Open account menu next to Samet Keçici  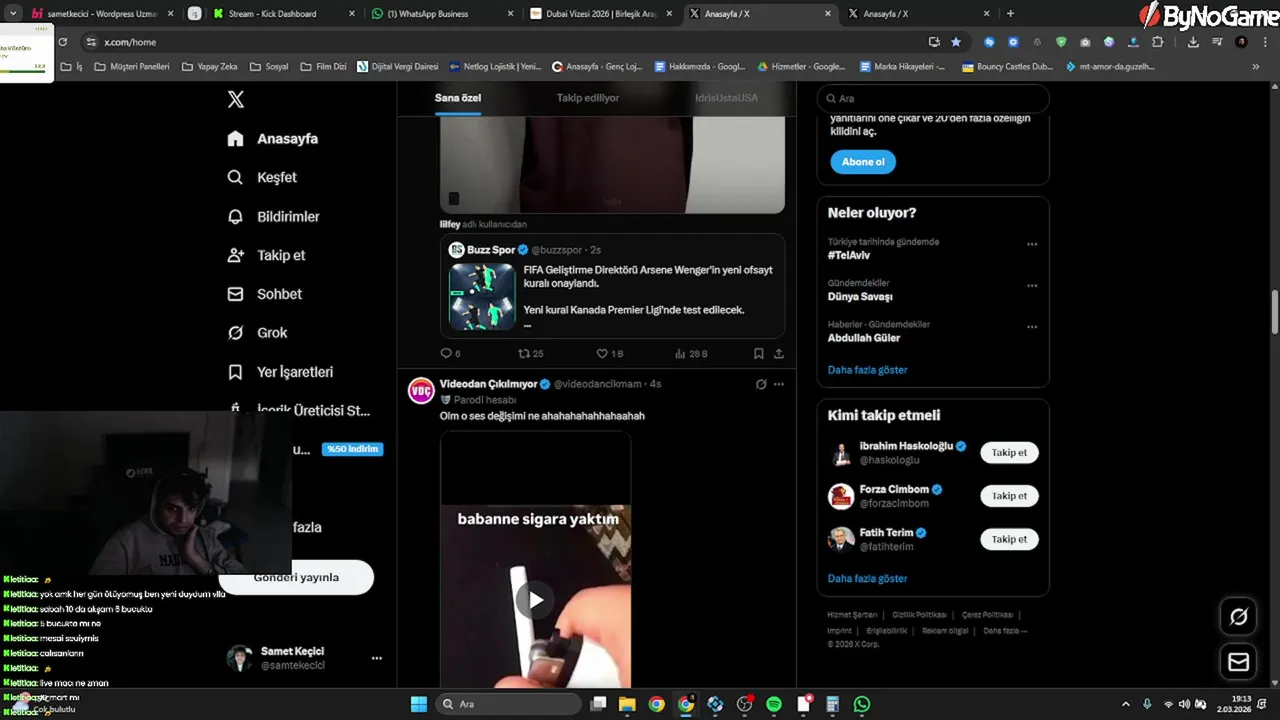(377, 658)
